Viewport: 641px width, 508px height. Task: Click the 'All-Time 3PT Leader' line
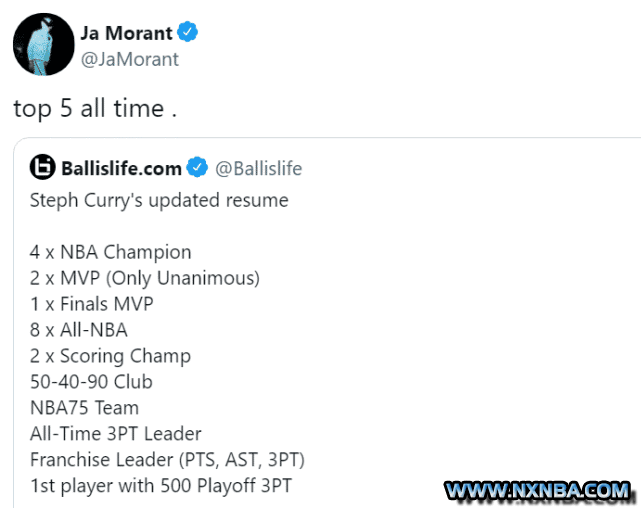(x=116, y=434)
